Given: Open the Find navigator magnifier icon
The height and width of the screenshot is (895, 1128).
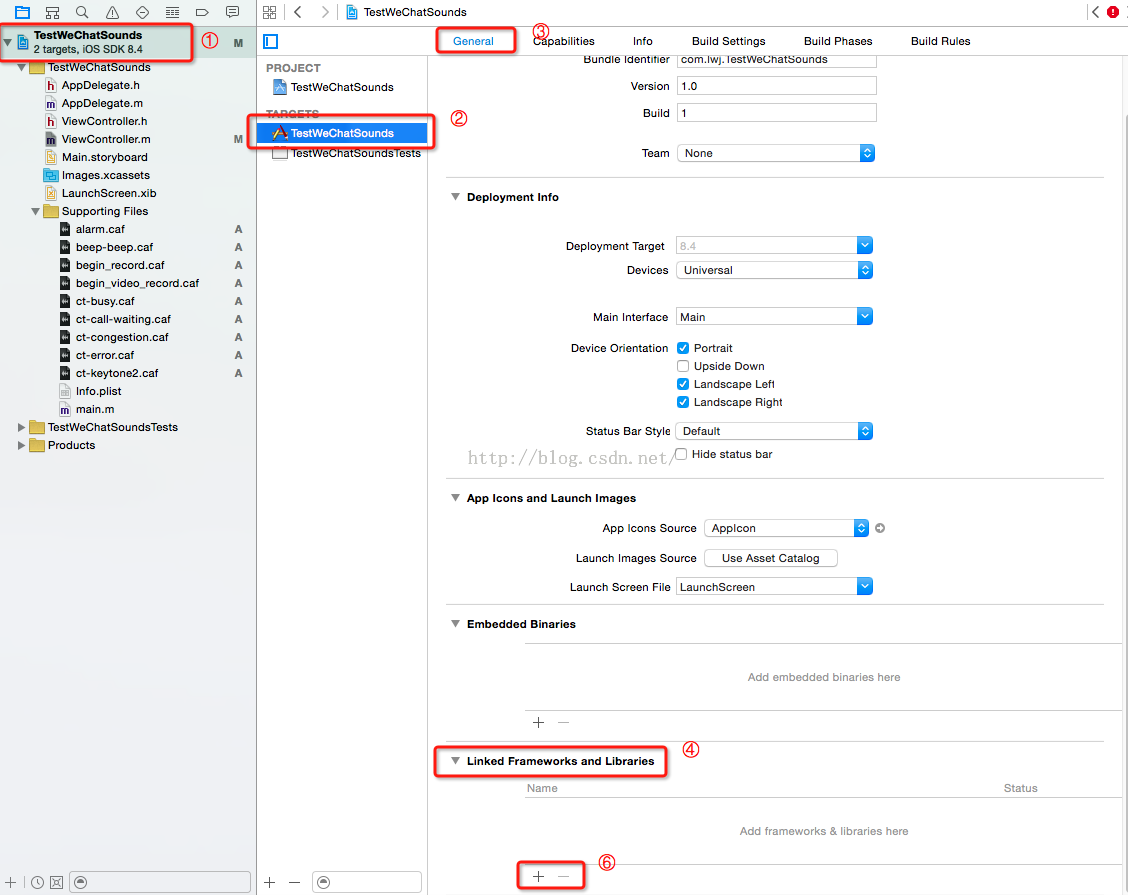Looking at the screenshot, I should pyautogui.click(x=82, y=12).
